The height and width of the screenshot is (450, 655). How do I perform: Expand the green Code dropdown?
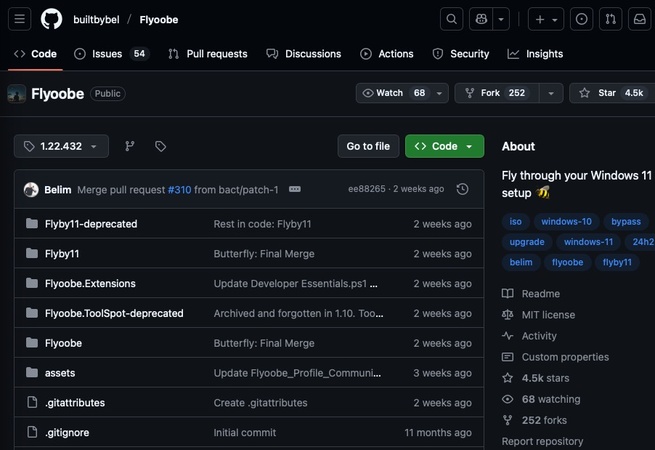coord(444,146)
